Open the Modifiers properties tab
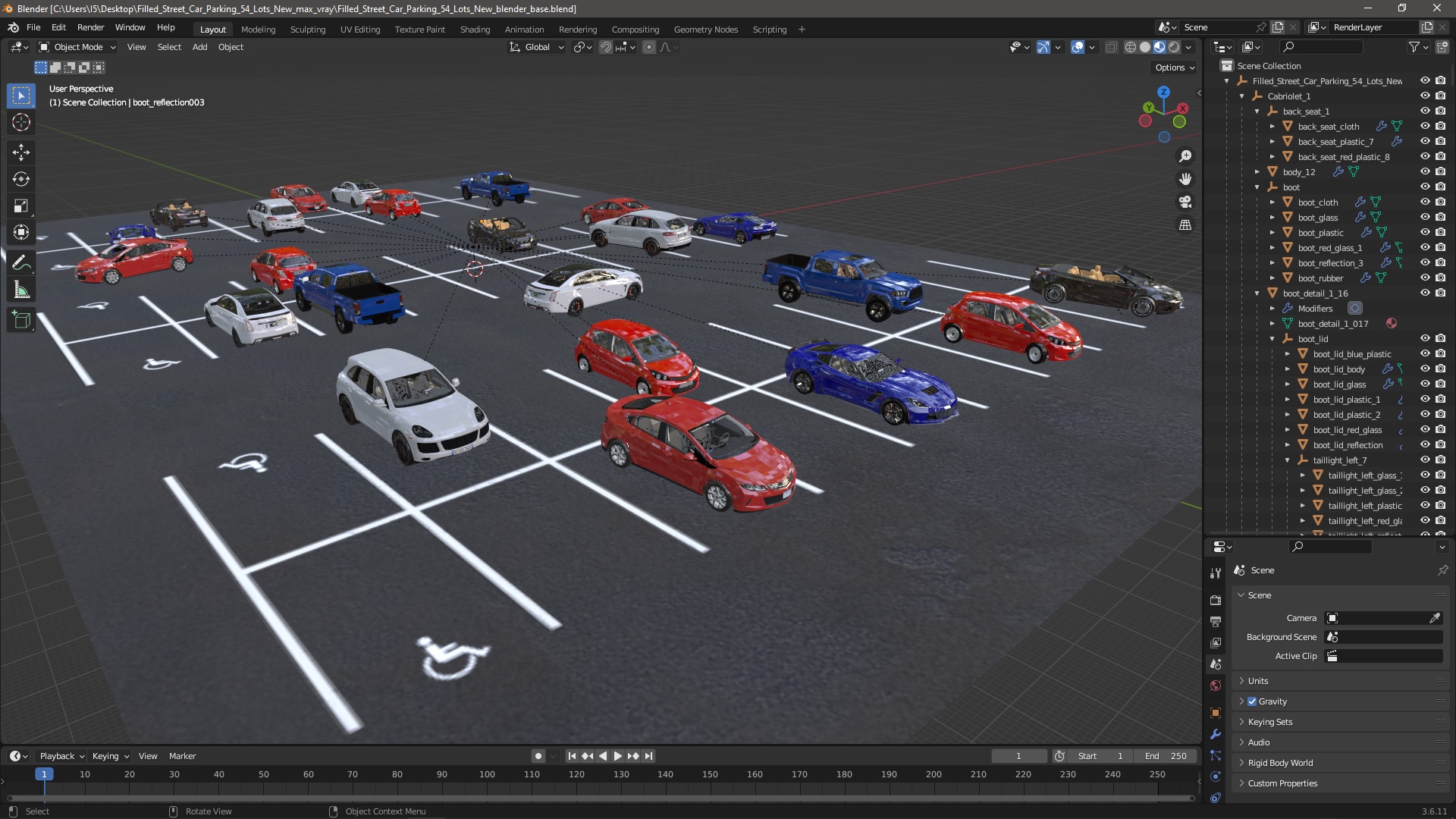This screenshot has width=1456, height=819. coord(1216,734)
